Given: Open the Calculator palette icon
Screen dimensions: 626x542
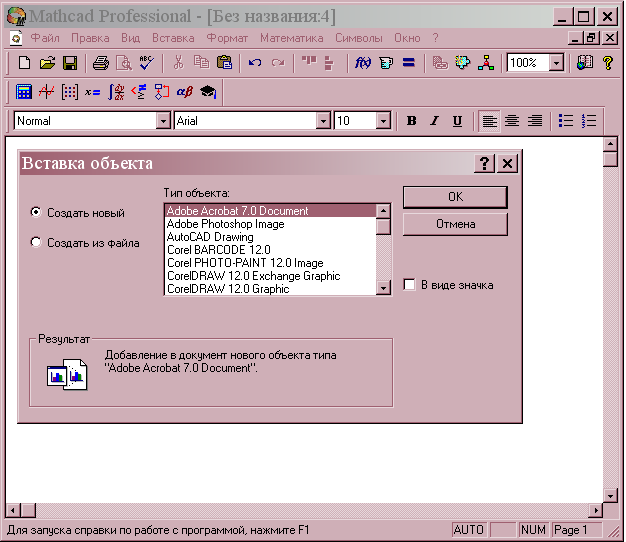Looking at the screenshot, I should 24,92.
